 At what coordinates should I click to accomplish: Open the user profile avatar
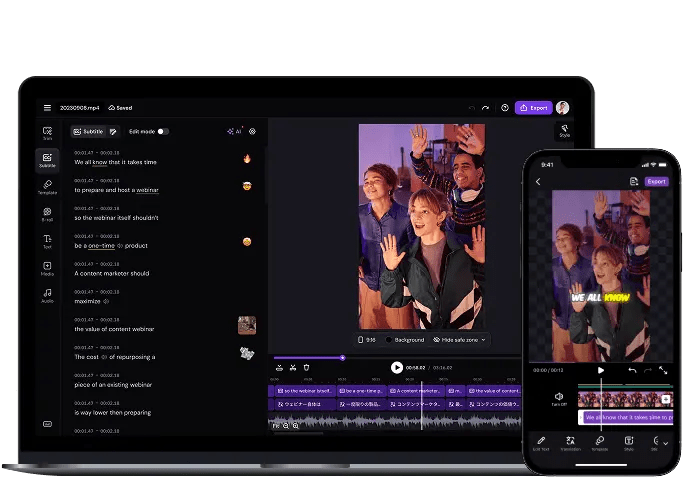pyautogui.click(x=563, y=108)
